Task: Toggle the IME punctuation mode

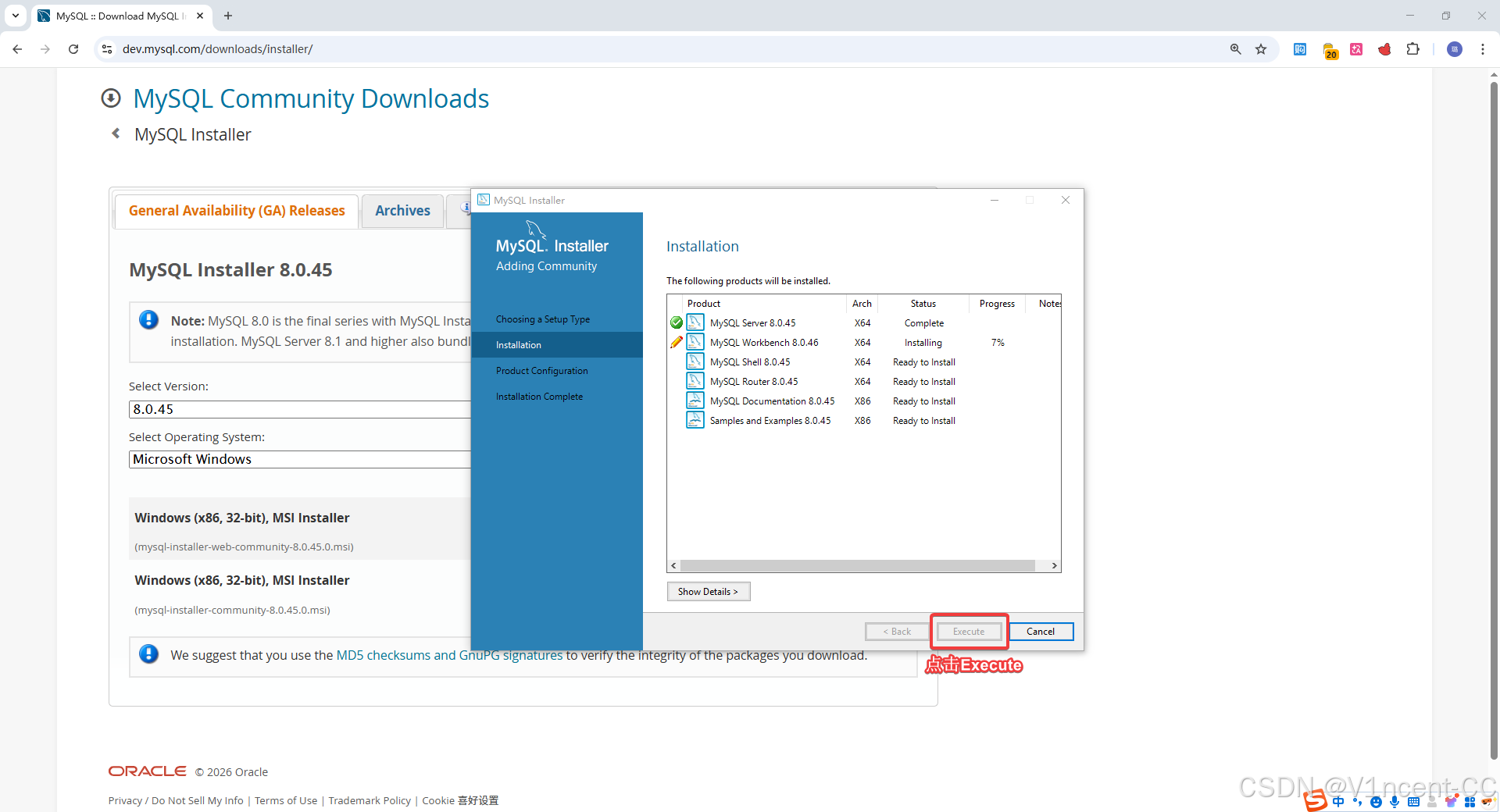Action: click(1358, 802)
